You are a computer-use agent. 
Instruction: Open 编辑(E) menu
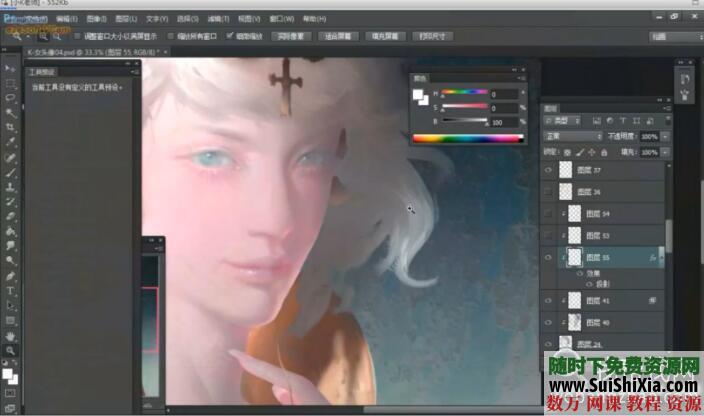coord(66,19)
